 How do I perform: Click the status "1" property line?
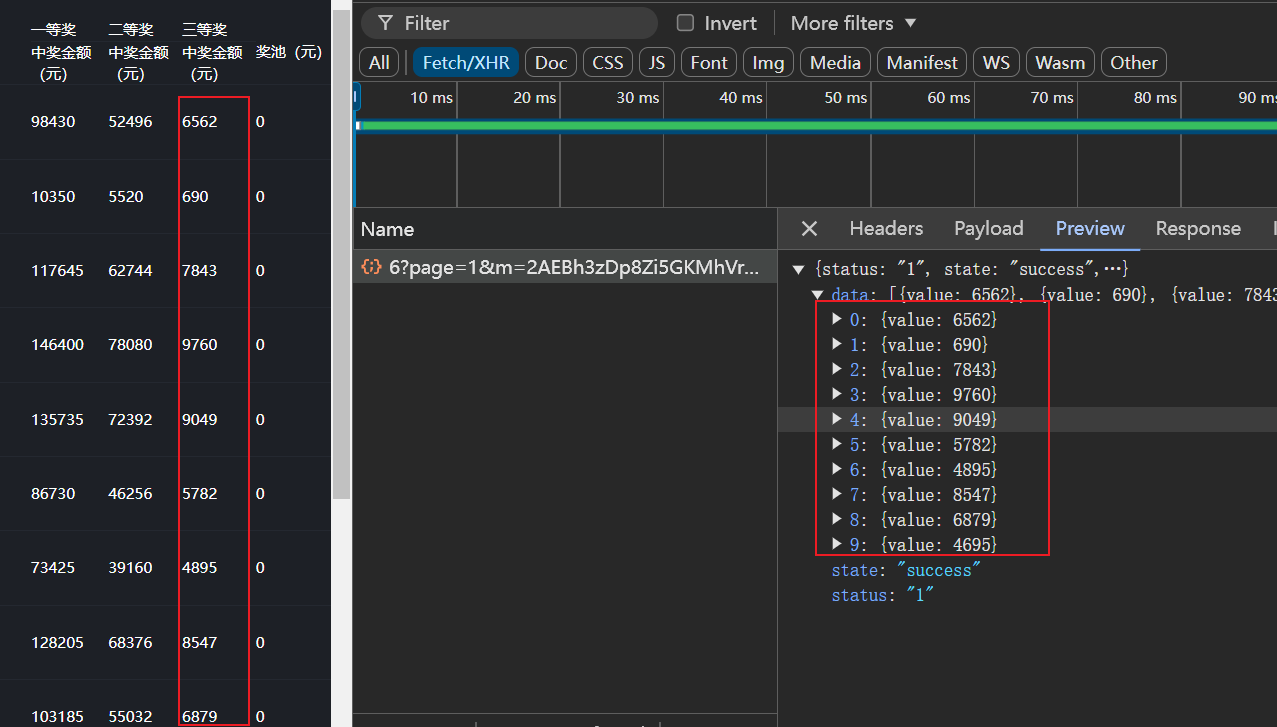[883, 595]
